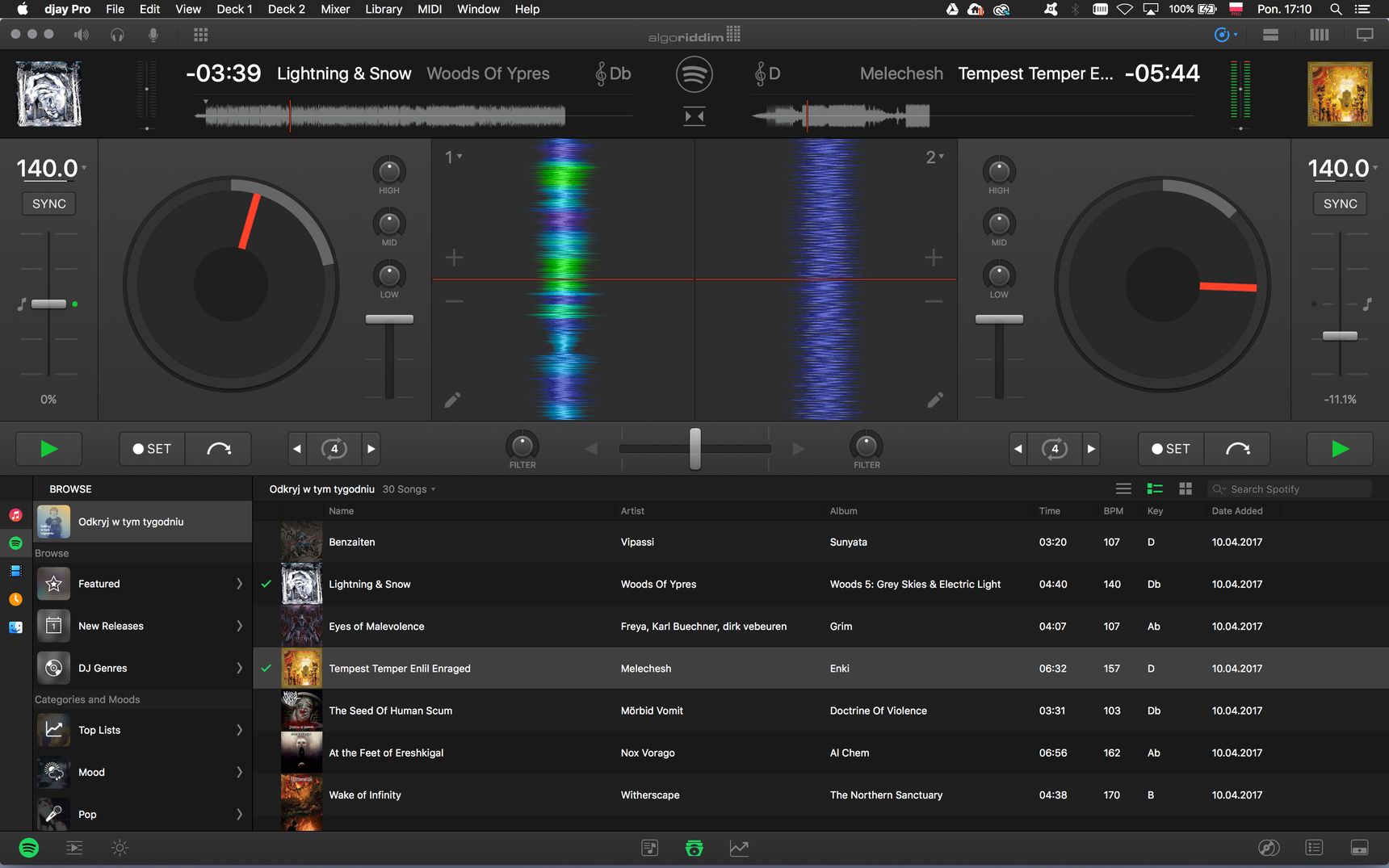
Task: Halve loop length on deck 1
Action: pyautogui.click(x=297, y=449)
